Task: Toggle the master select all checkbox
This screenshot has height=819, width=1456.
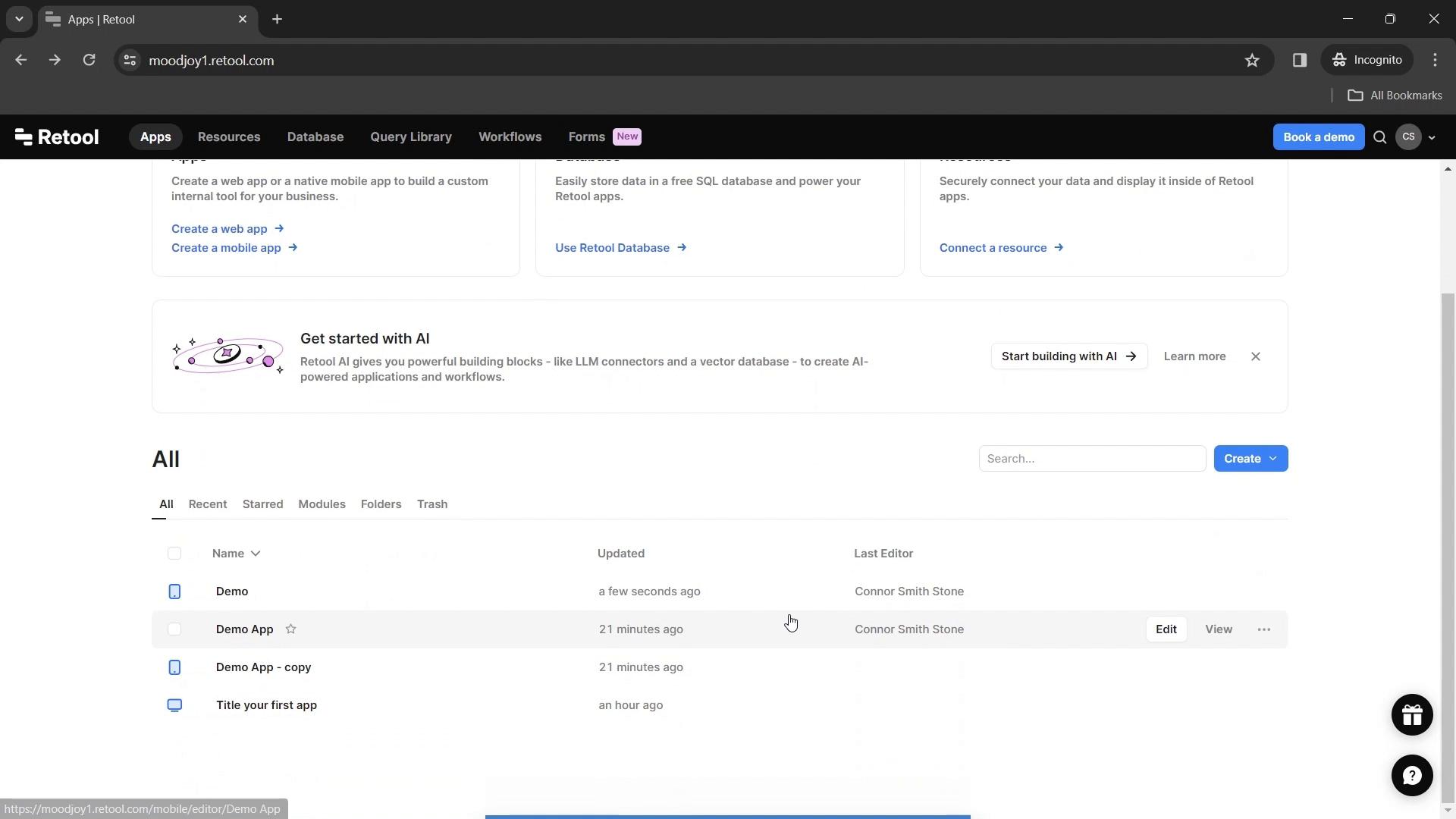Action: click(x=174, y=553)
